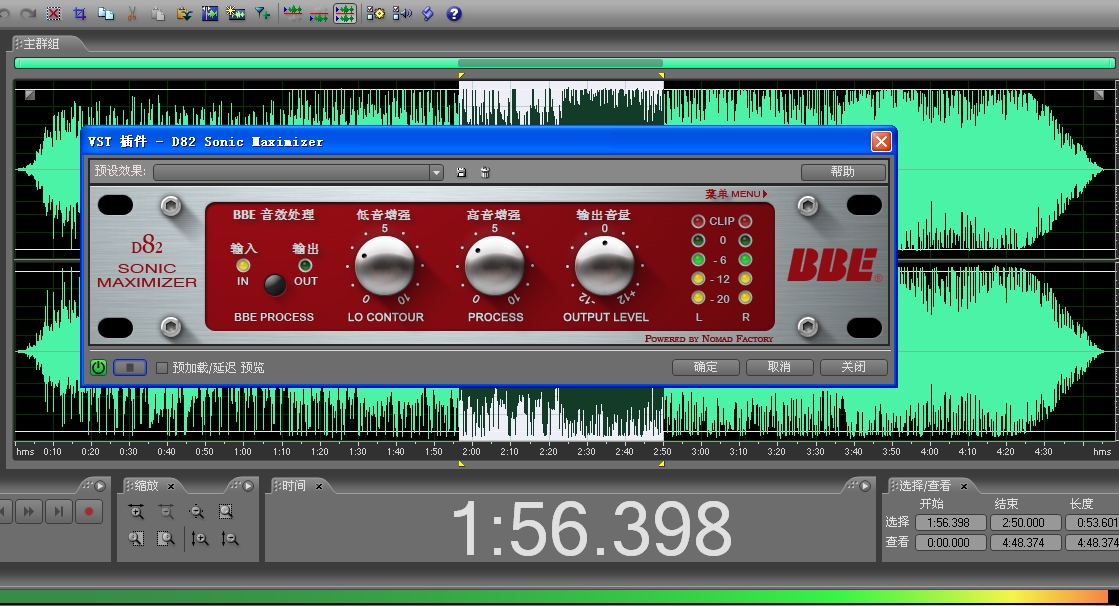Close the 时间 panel tab
This screenshot has height=606, width=1119.
[319, 486]
